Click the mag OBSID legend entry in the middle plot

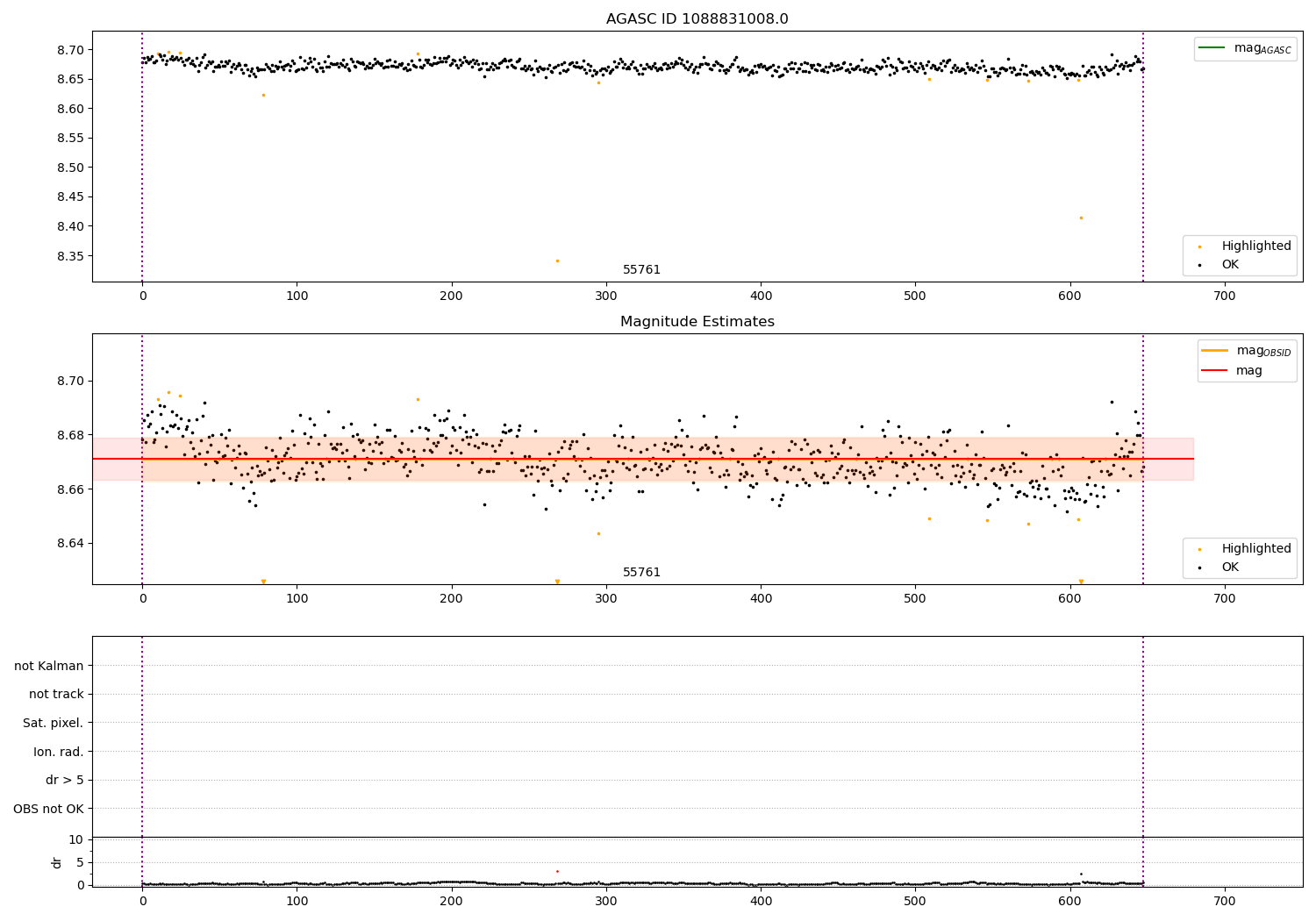click(x=1247, y=351)
